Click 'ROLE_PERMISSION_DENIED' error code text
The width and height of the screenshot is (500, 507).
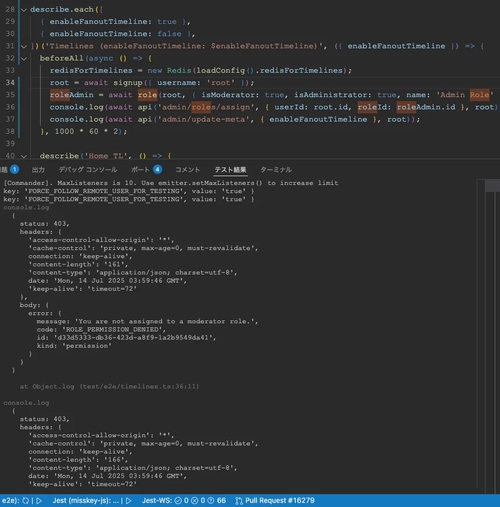(x=112, y=329)
